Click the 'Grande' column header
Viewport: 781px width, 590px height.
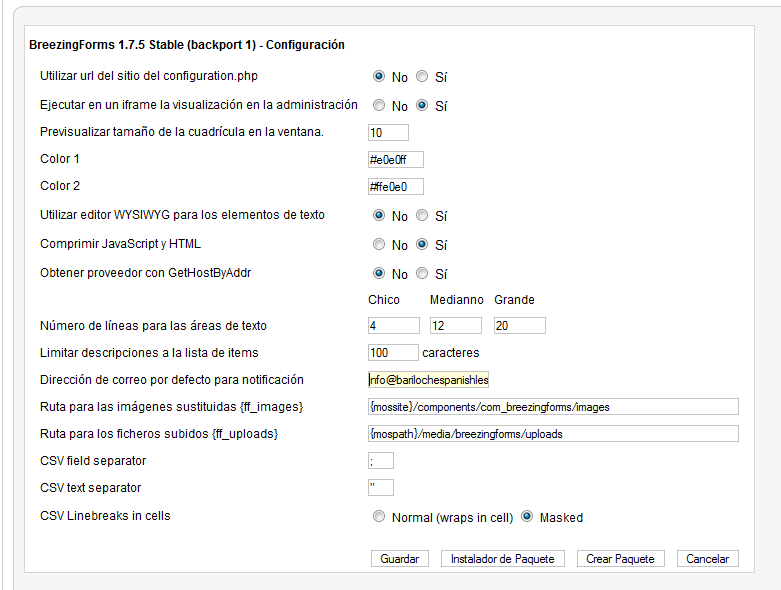[515, 300]
